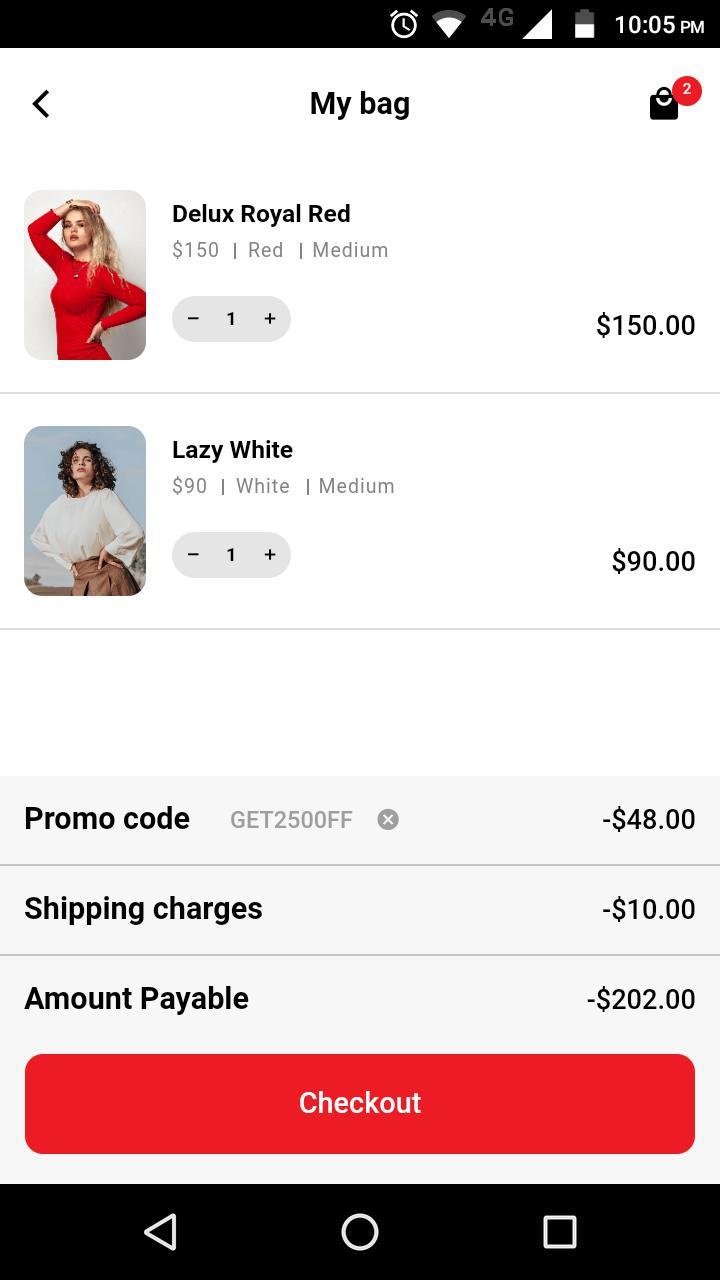Increase quantity of Lazy White
This screenshot has height=1280, width=720.
coord(269,555)
